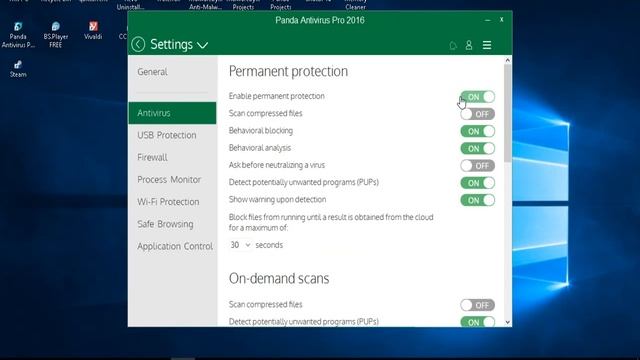Toggle Enable permanent protection switch
Image resolution: width=640 pixels, height=360 pixels.
tap(478, 97)
